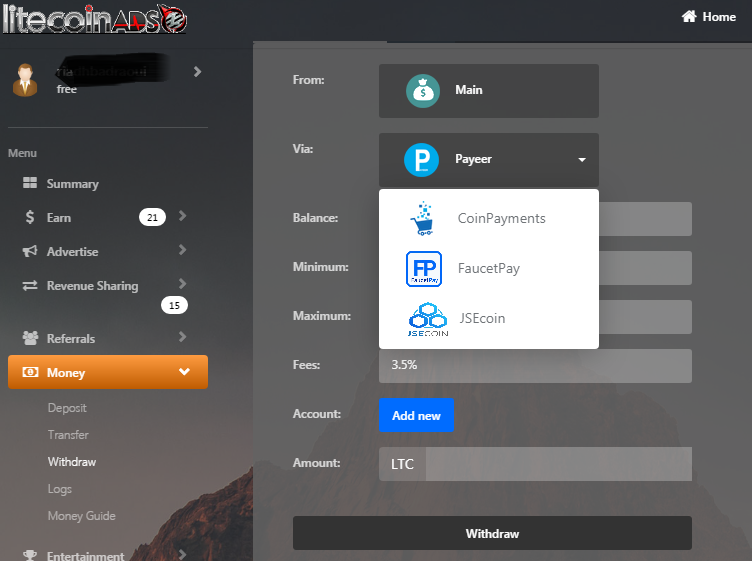Select the CoinPayments cart icon
Image resolution: width=752 pixels, height=561 pixels.
coord(422,219)
